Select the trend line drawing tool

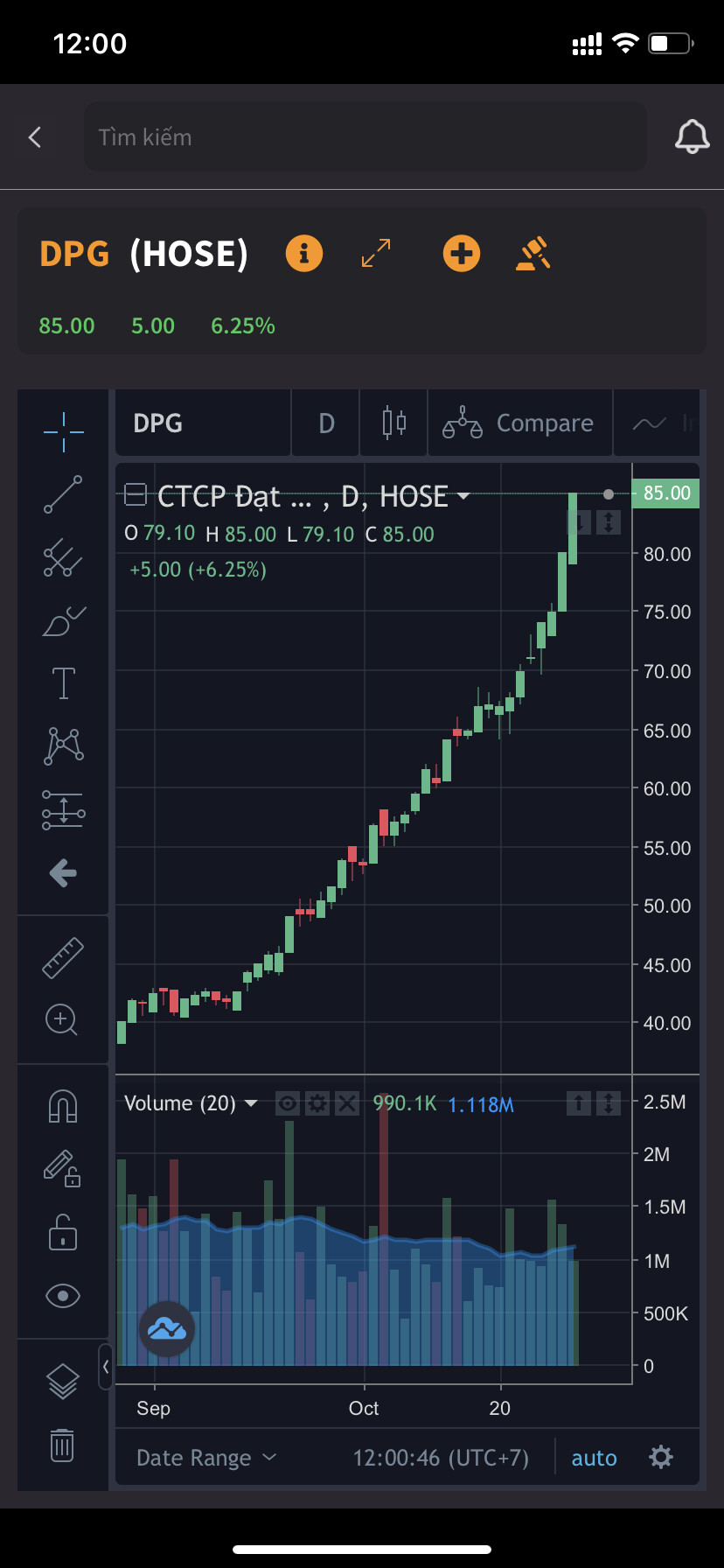click(63, 495)
